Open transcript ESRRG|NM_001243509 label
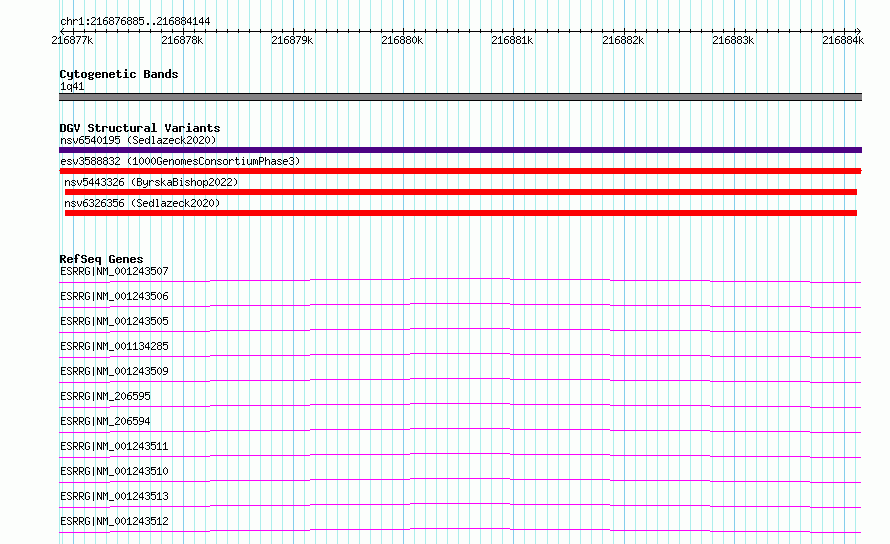The image size is (890, 544). click(x=114, y=371)
